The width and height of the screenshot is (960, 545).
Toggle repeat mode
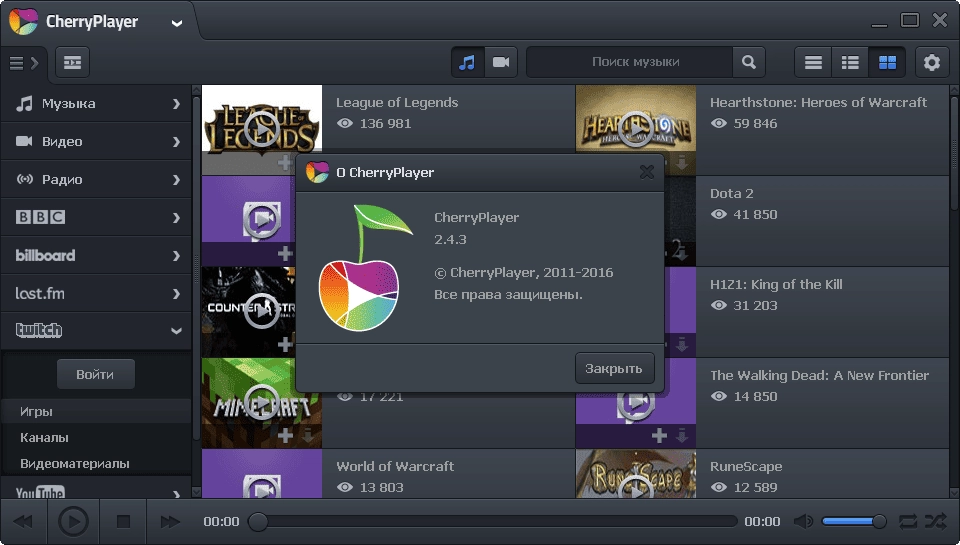click(908, 522)
